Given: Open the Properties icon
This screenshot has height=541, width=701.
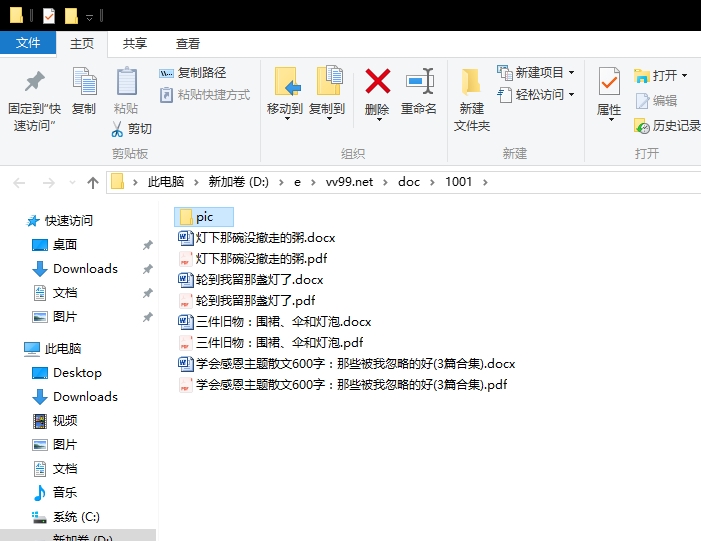Looking at the screenshot, I should pos(609,81).
